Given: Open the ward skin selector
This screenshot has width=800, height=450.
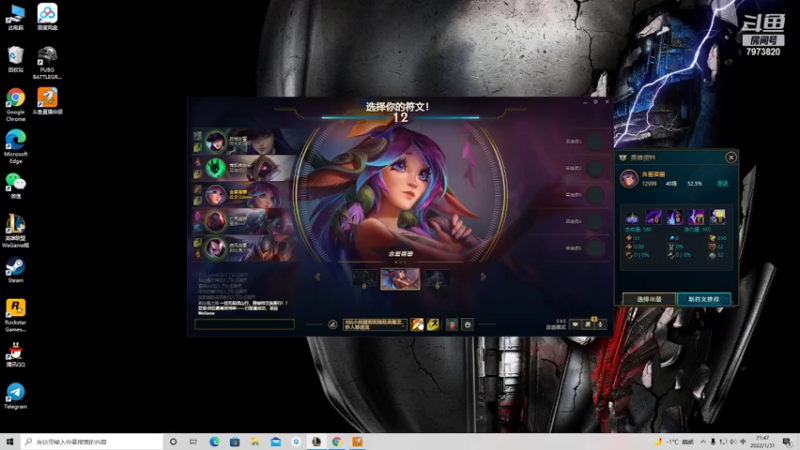Looking at the screenshot, I should pyautogui.click(x=452, y=324).
